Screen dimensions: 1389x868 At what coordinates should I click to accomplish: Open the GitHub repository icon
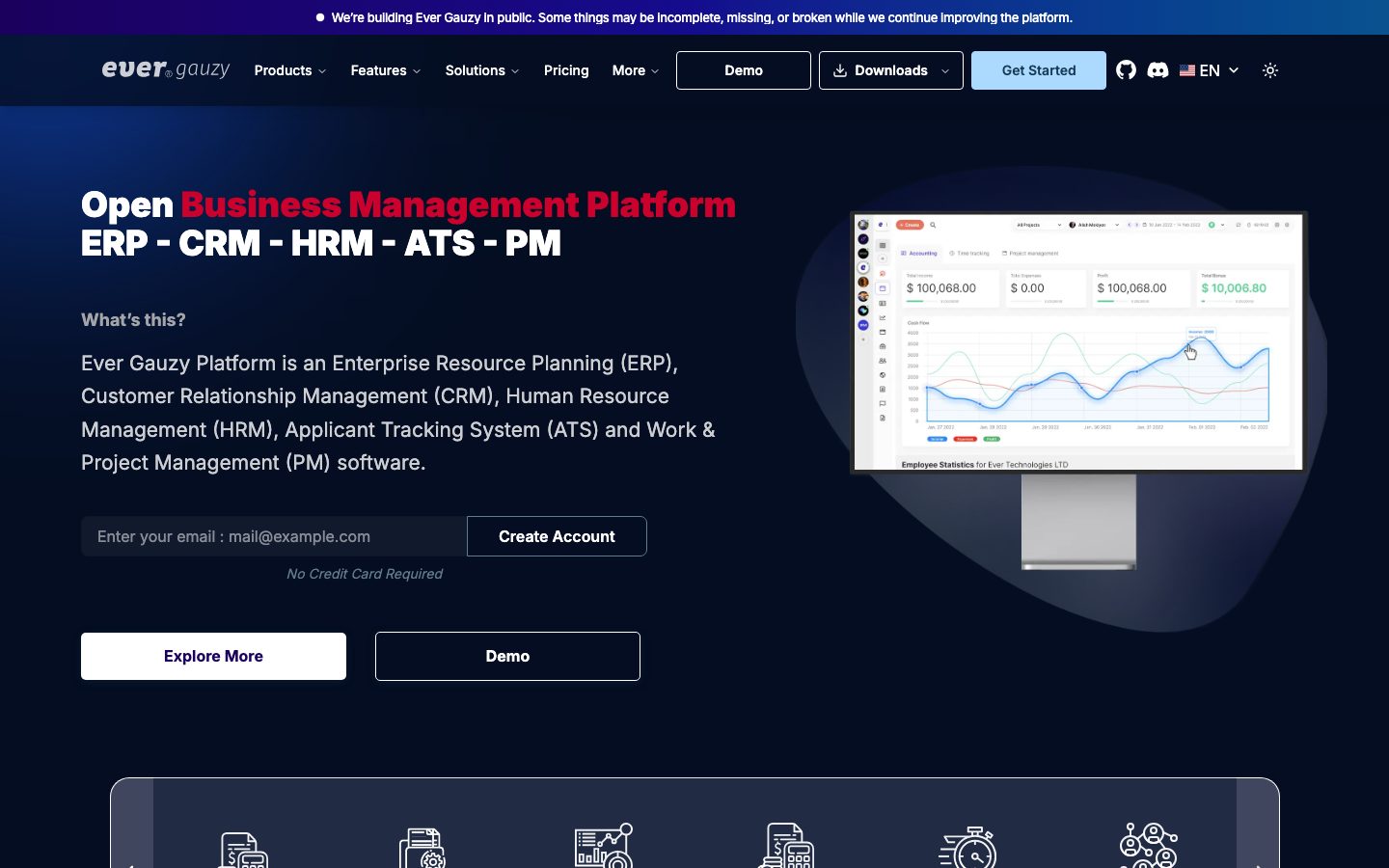1126,70
